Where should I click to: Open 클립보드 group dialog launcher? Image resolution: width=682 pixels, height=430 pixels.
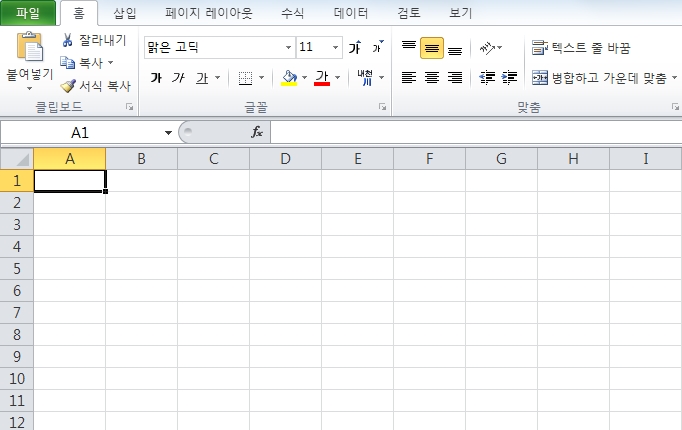click(130, 107)
